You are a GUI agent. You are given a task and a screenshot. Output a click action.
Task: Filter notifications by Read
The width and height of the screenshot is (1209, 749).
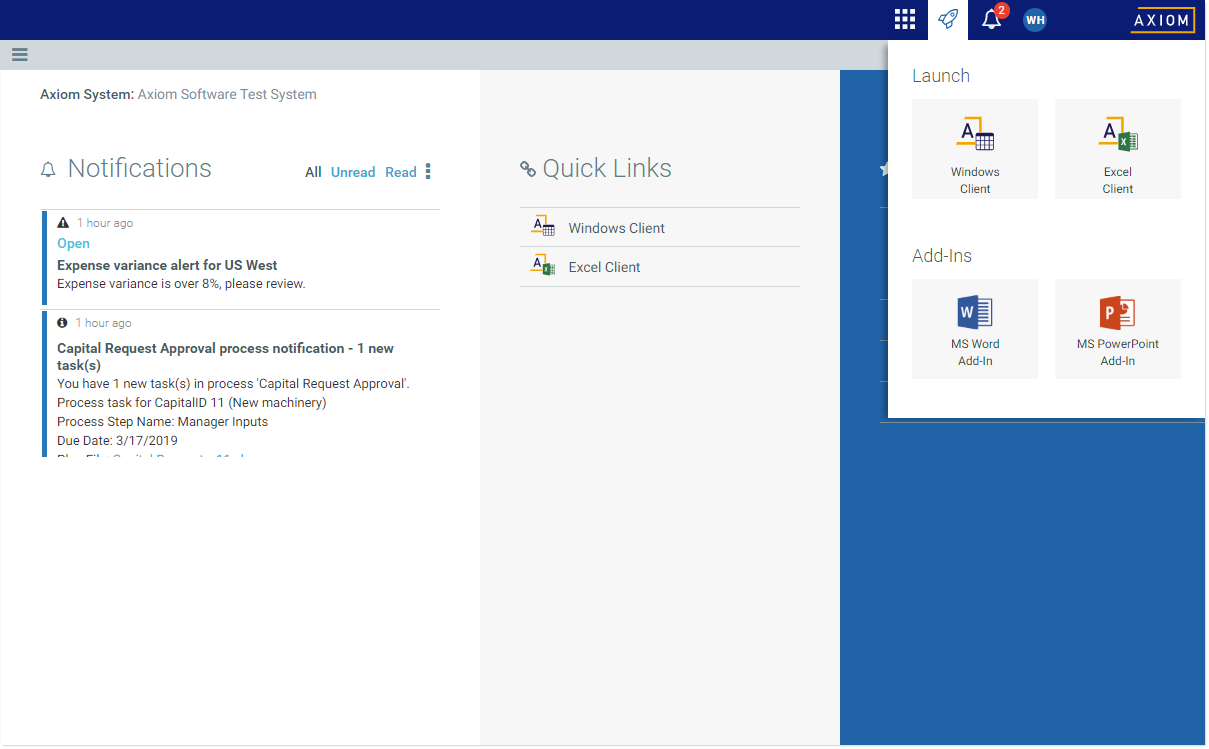coord(400,172)
